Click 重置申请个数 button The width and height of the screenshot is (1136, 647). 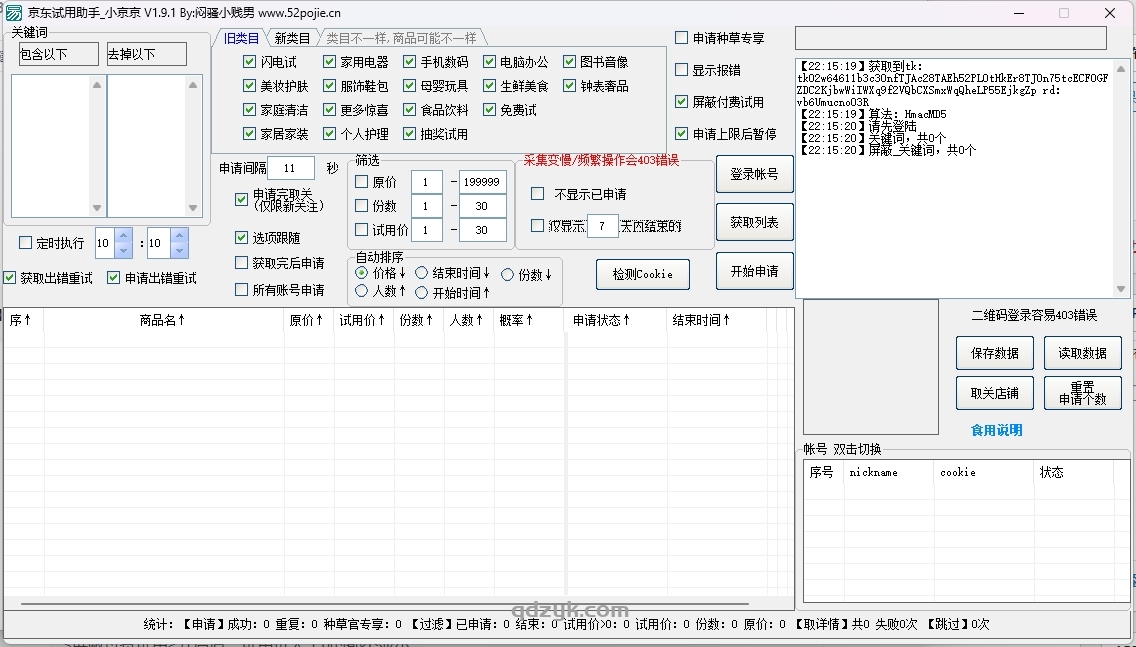click(1082, 392)
